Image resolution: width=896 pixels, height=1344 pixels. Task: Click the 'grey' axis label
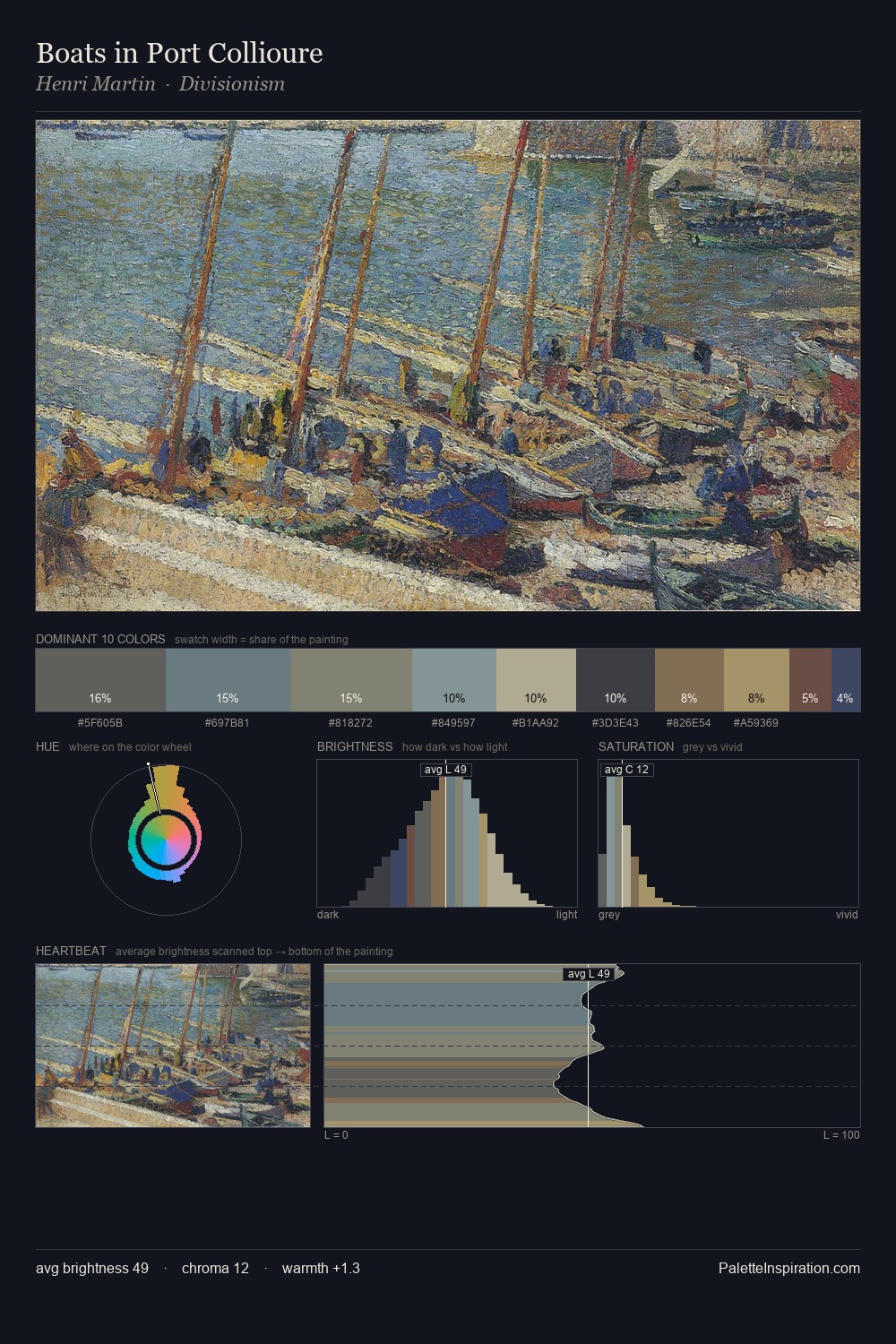(x=609, y=915)
